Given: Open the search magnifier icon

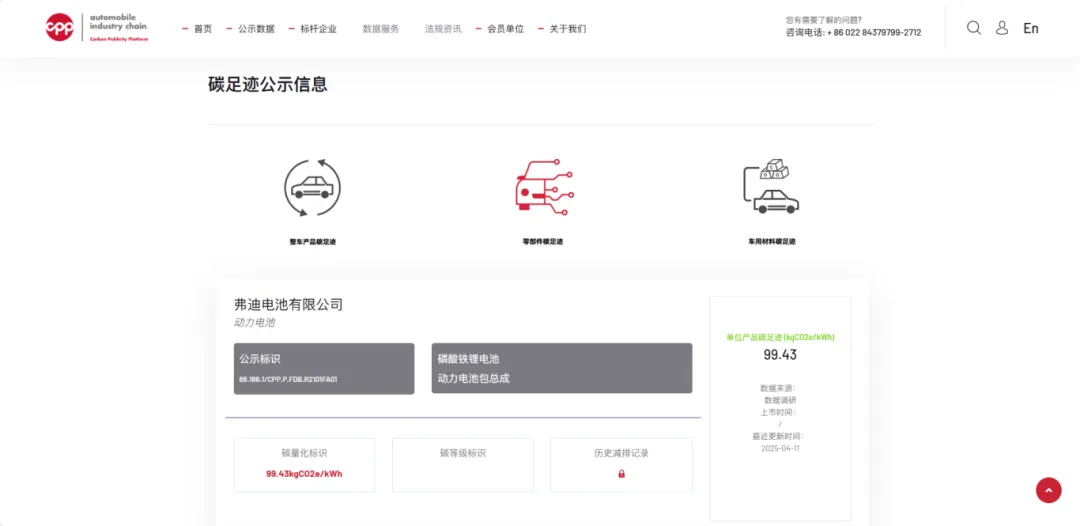Looking at the screenshot, I should (974, 28).
